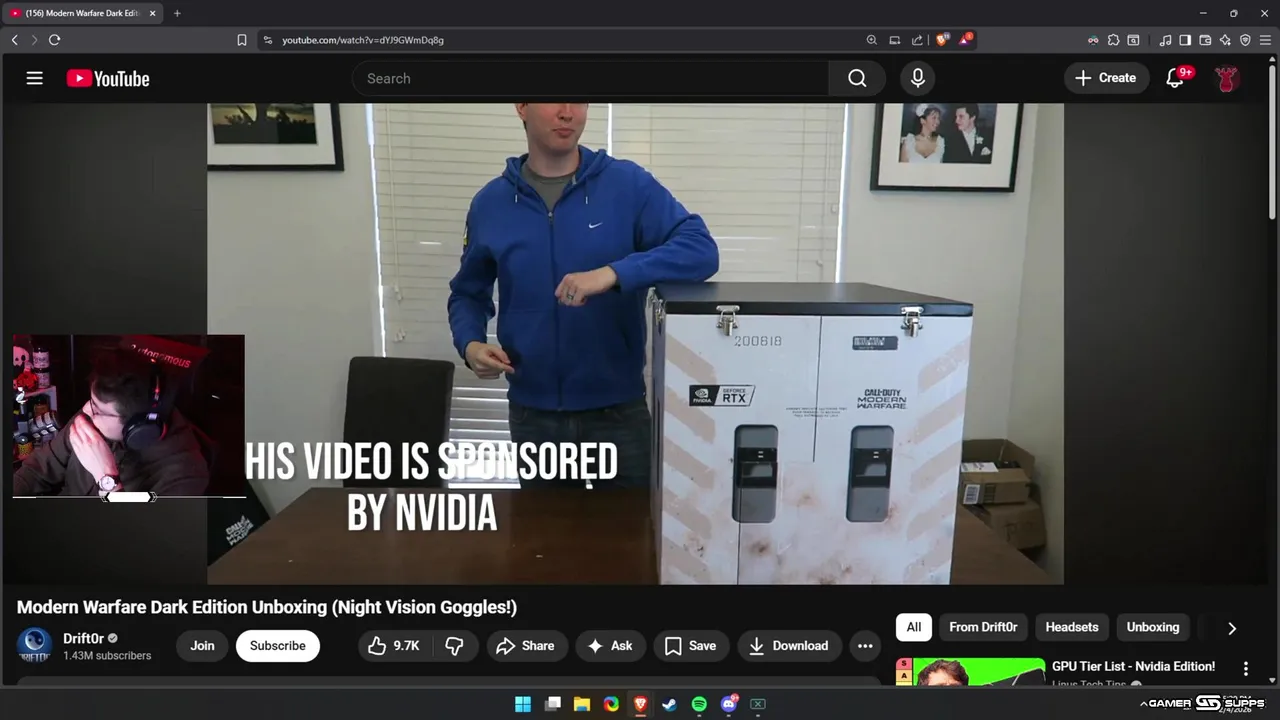Select the Unboxing filter chip
This screenshot has height=720, width=1280.
click(1153, 627)
